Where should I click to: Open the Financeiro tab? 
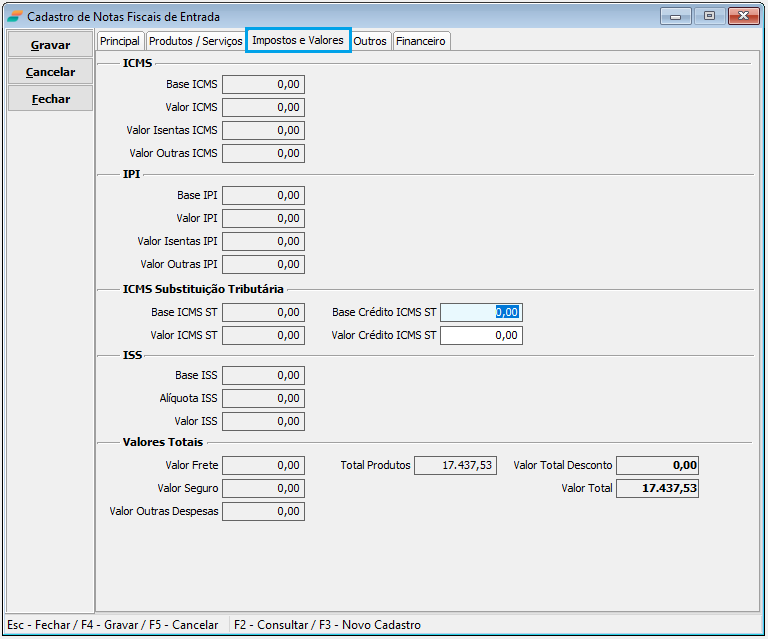(x=421, y=41)
